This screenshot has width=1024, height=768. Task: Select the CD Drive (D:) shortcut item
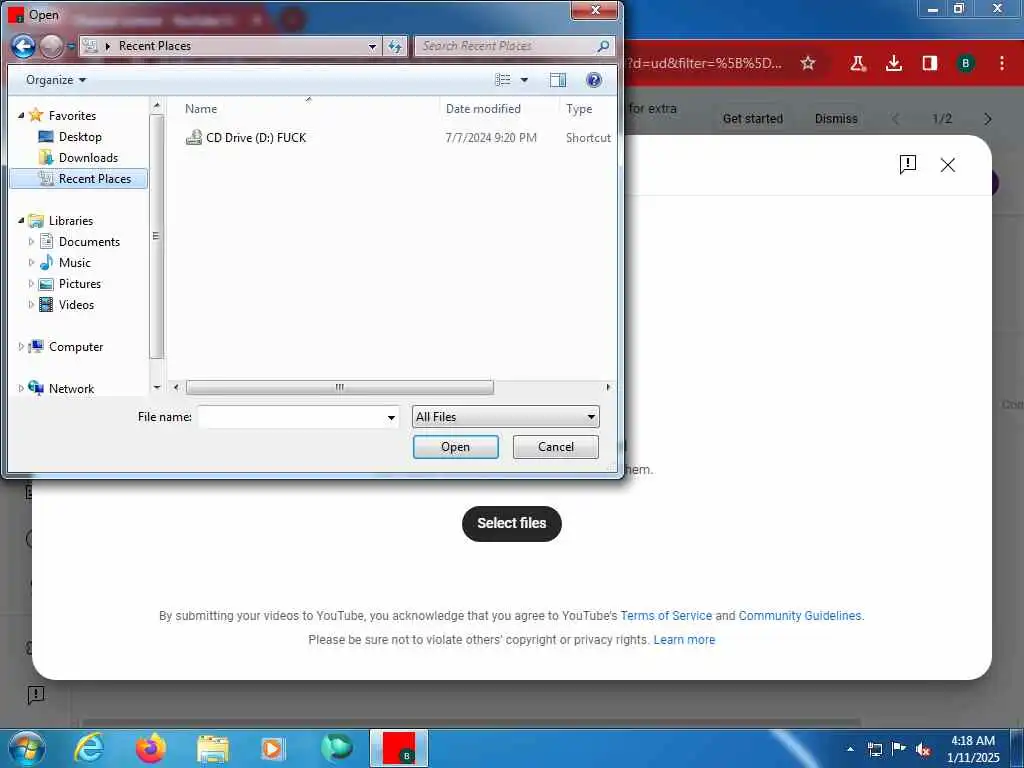click(255, 138)
